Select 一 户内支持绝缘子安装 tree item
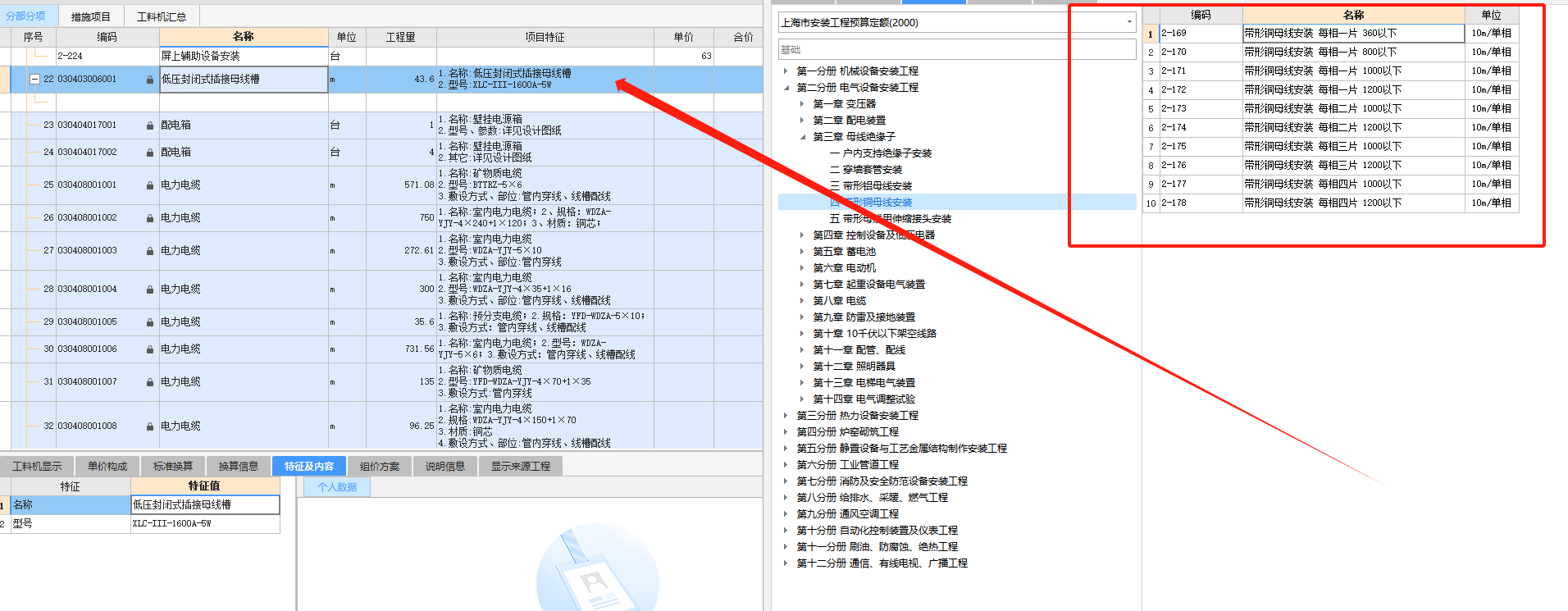This screenshot has height=611, width=1568. tap(881, 153)
